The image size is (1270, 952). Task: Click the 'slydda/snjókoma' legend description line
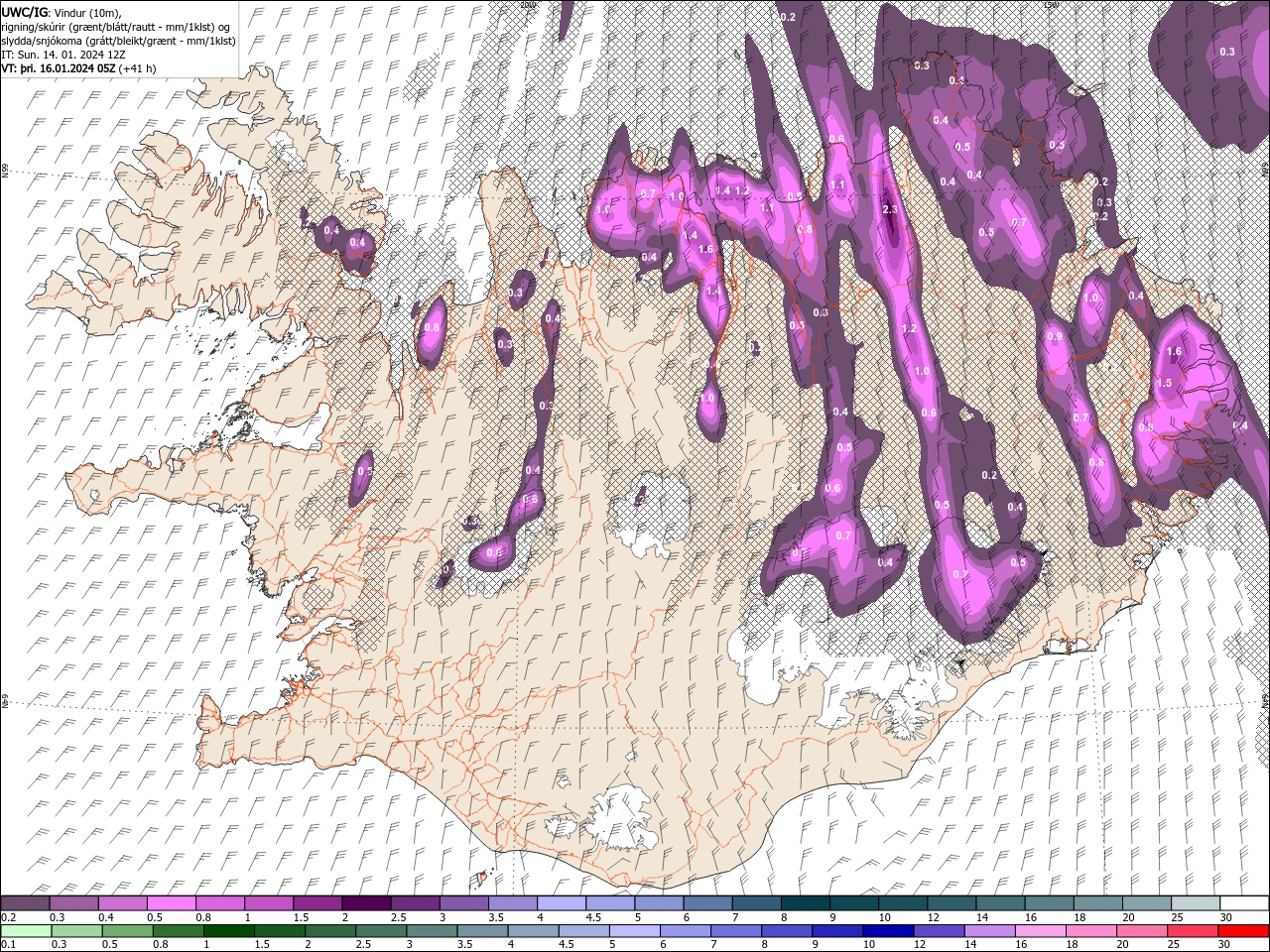[x=118, y=41]
